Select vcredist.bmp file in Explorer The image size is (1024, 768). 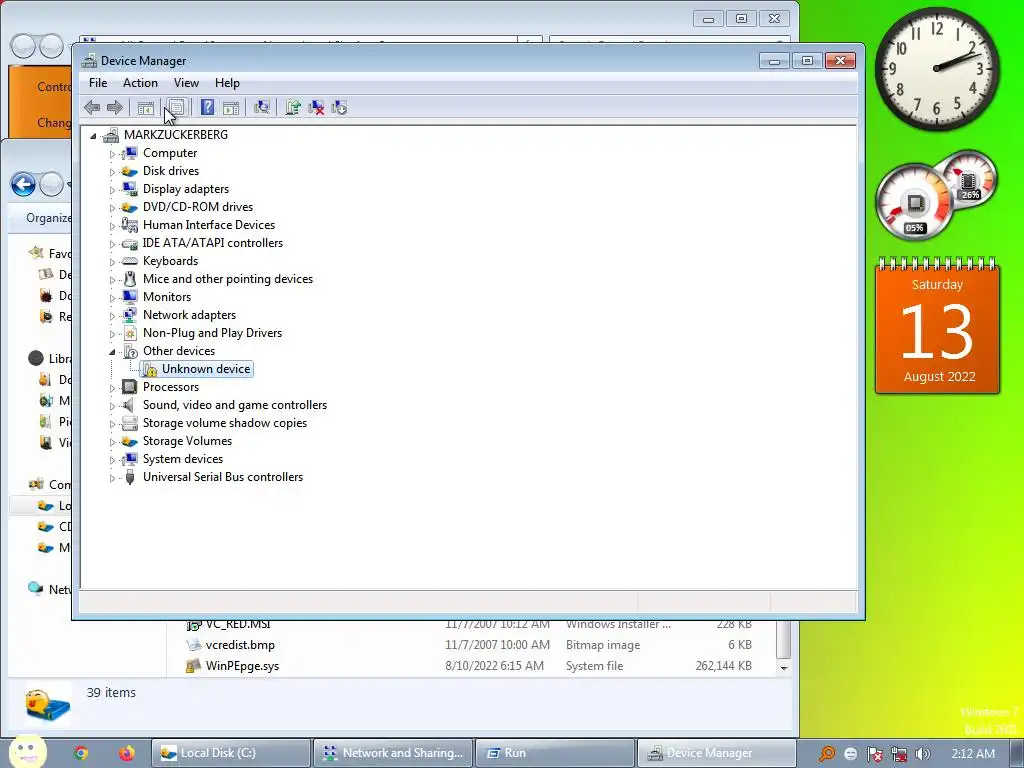pyautogui.click(x=240, y=645)
